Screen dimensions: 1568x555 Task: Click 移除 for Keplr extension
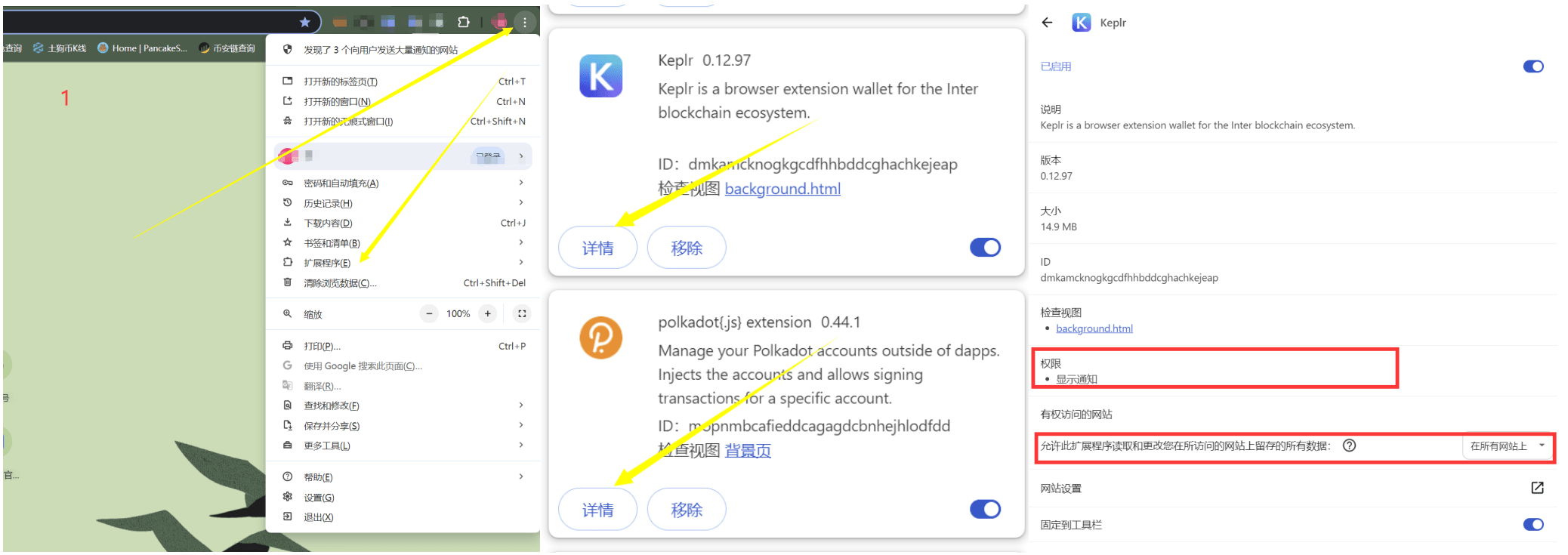pyautogui.click(x=687, y=248)
